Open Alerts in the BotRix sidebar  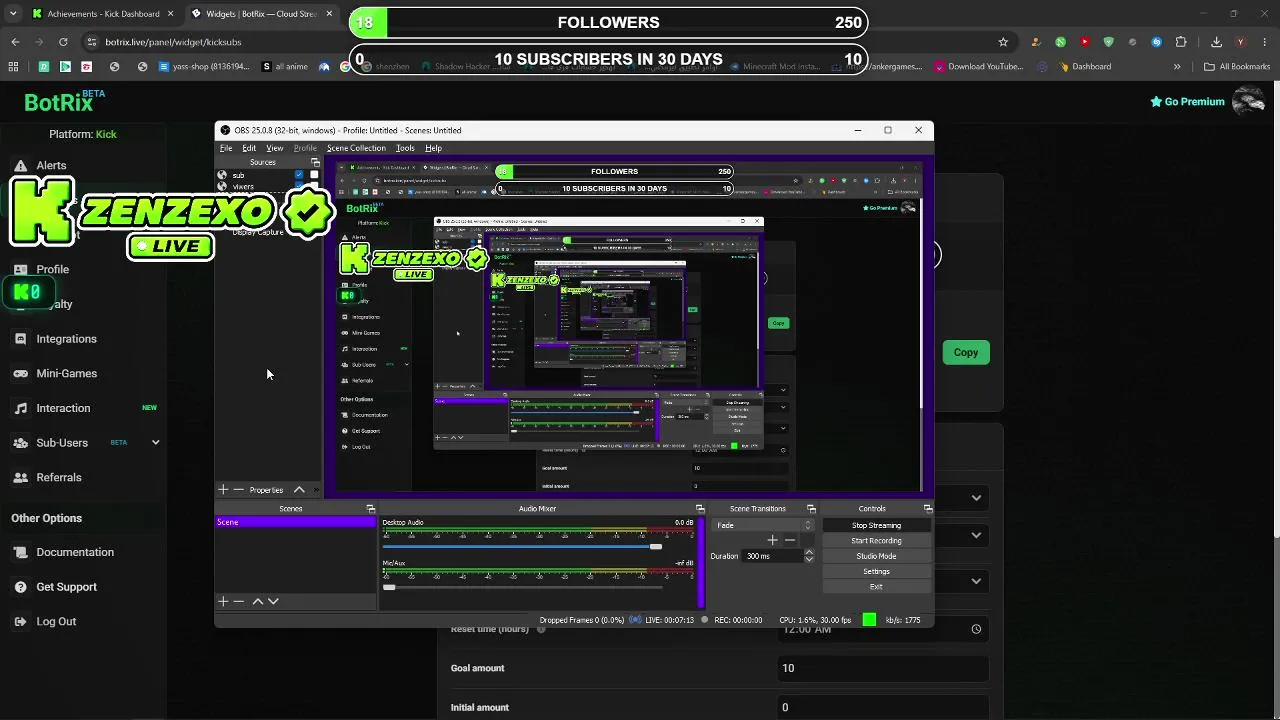click(x=51, y=165)
